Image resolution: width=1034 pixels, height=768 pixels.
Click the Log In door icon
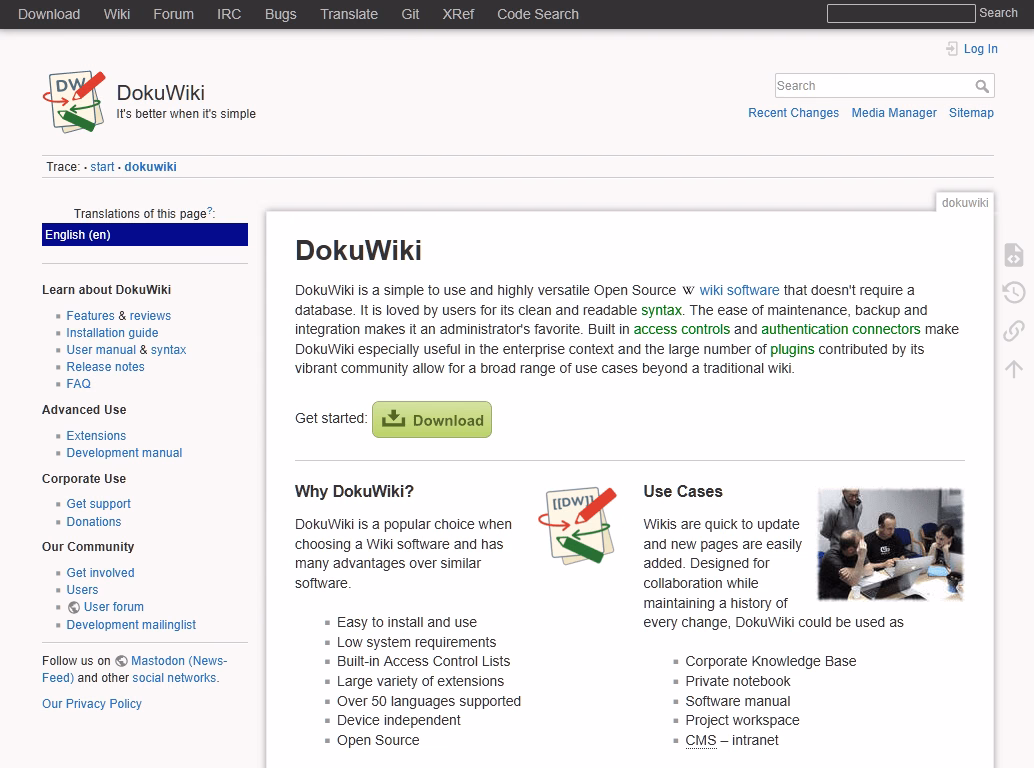(x=952, y=49)
